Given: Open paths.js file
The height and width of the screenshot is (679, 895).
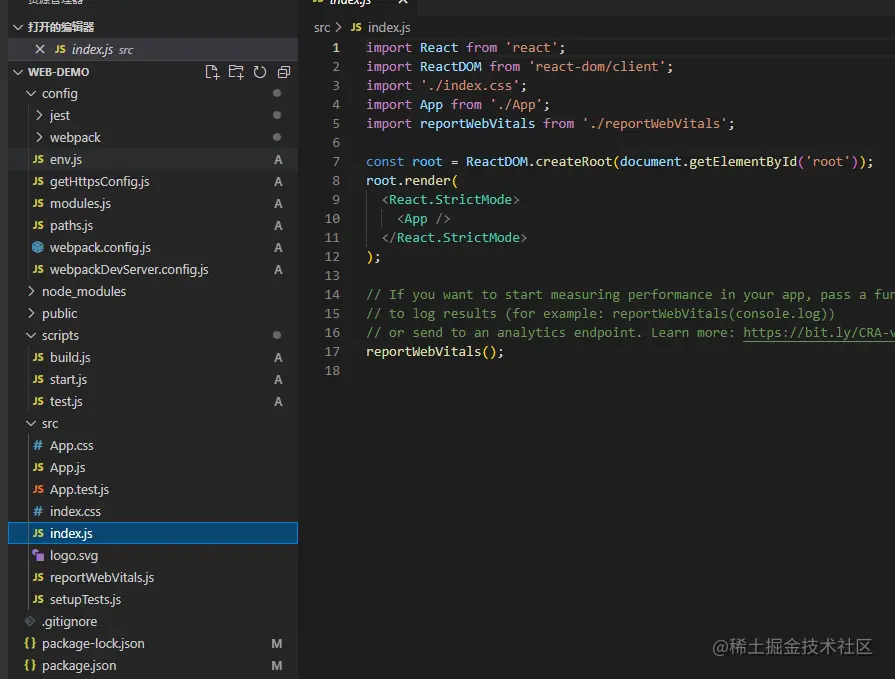Looking at the screenshot, I should tap(153, 225).
